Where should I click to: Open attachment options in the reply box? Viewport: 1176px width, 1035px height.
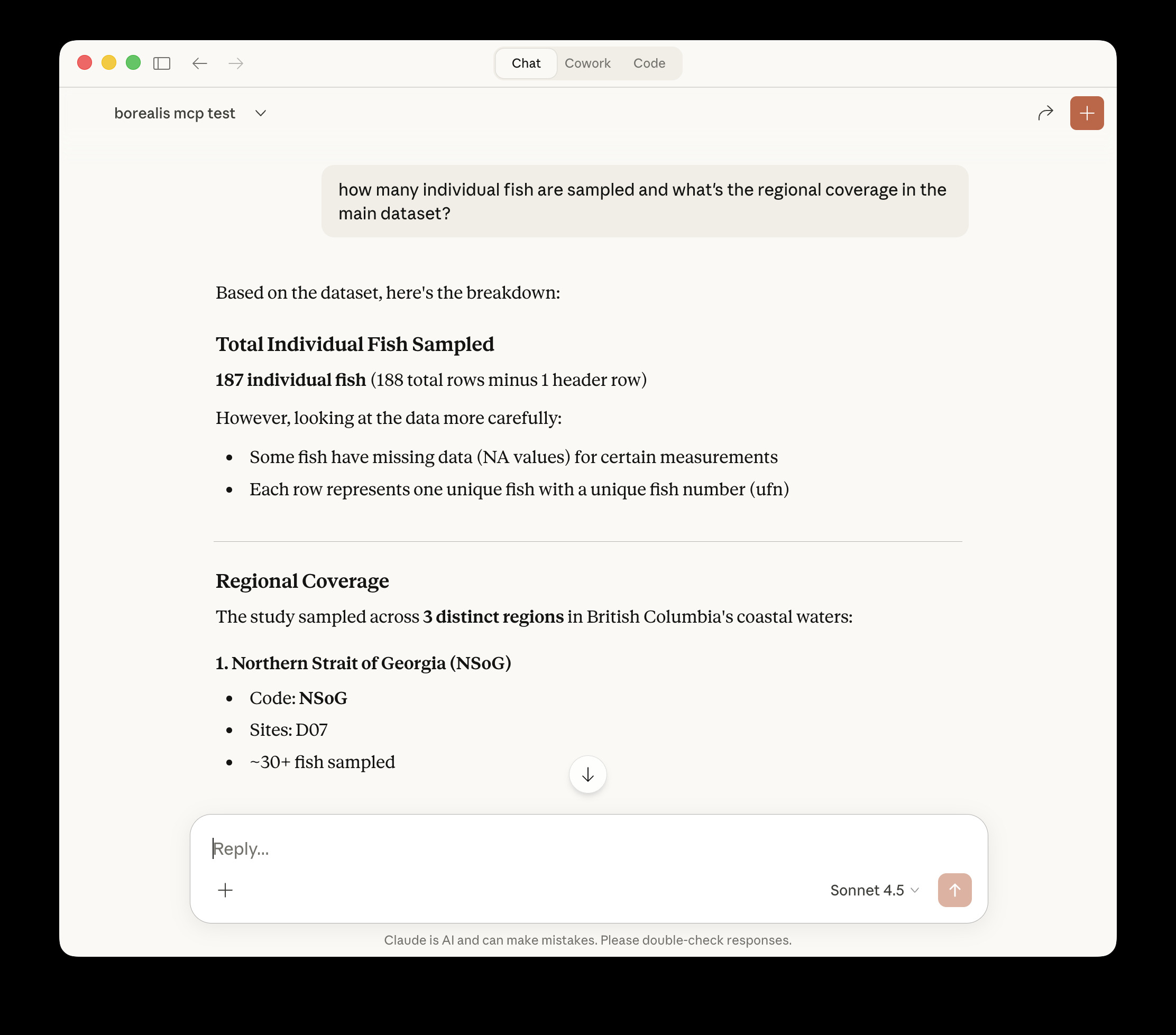226,890
